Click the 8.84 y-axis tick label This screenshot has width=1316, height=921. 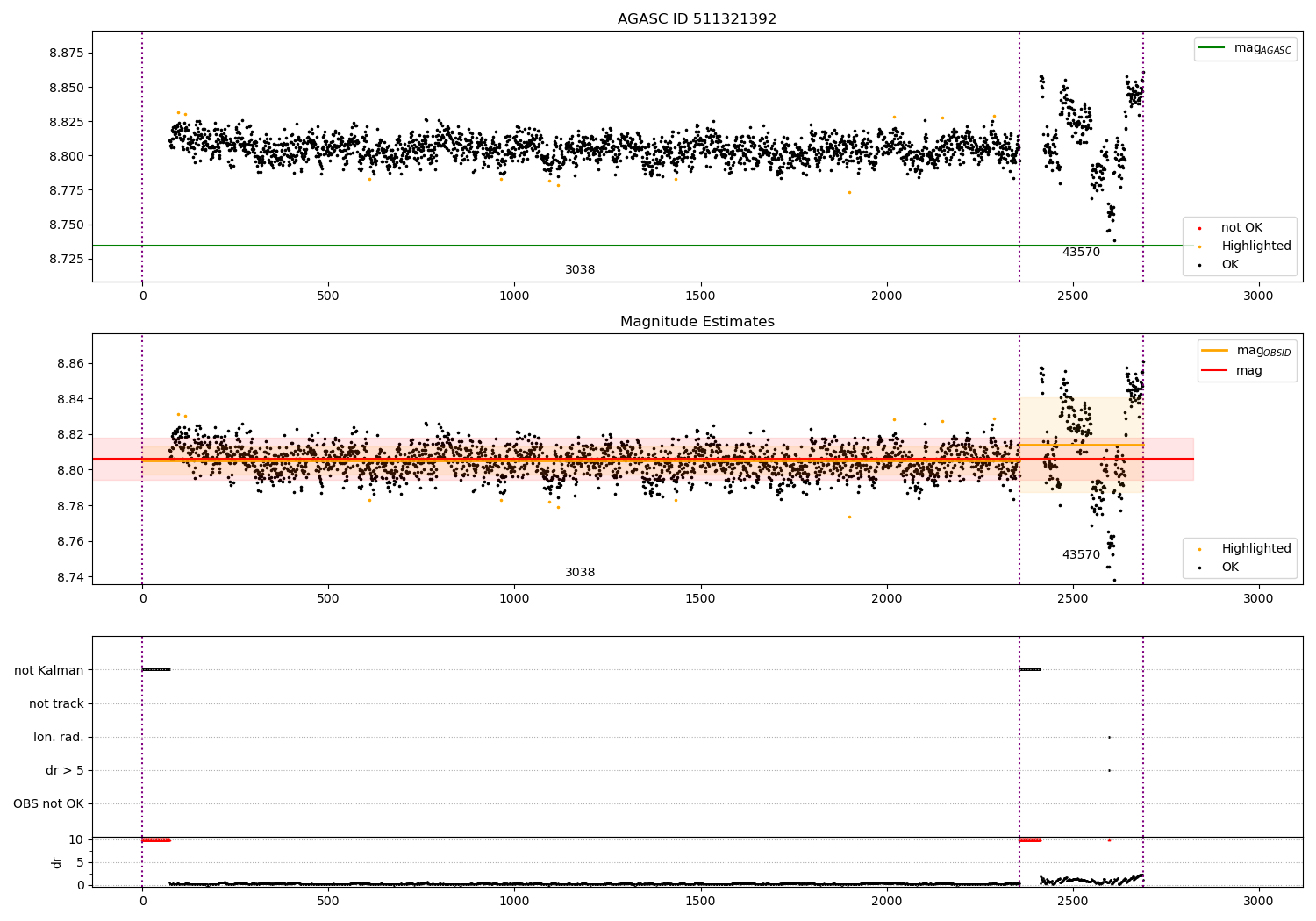click(x=70, y=399)
